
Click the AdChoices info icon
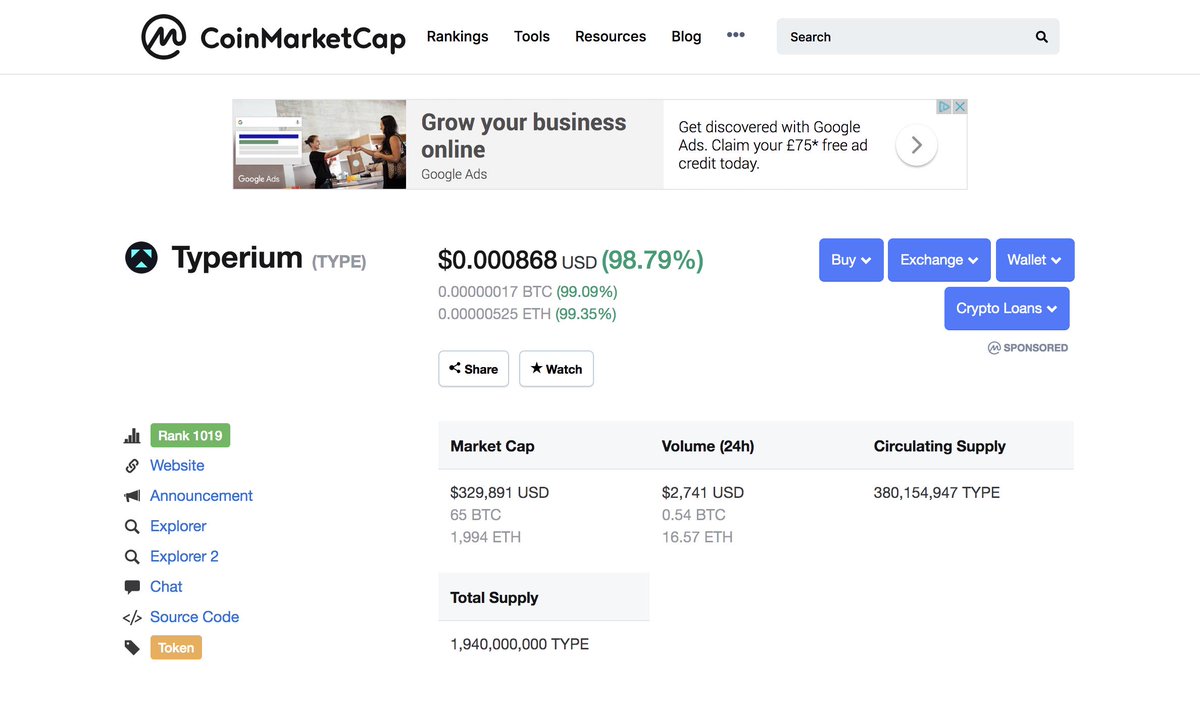click(x=943, y=107)
